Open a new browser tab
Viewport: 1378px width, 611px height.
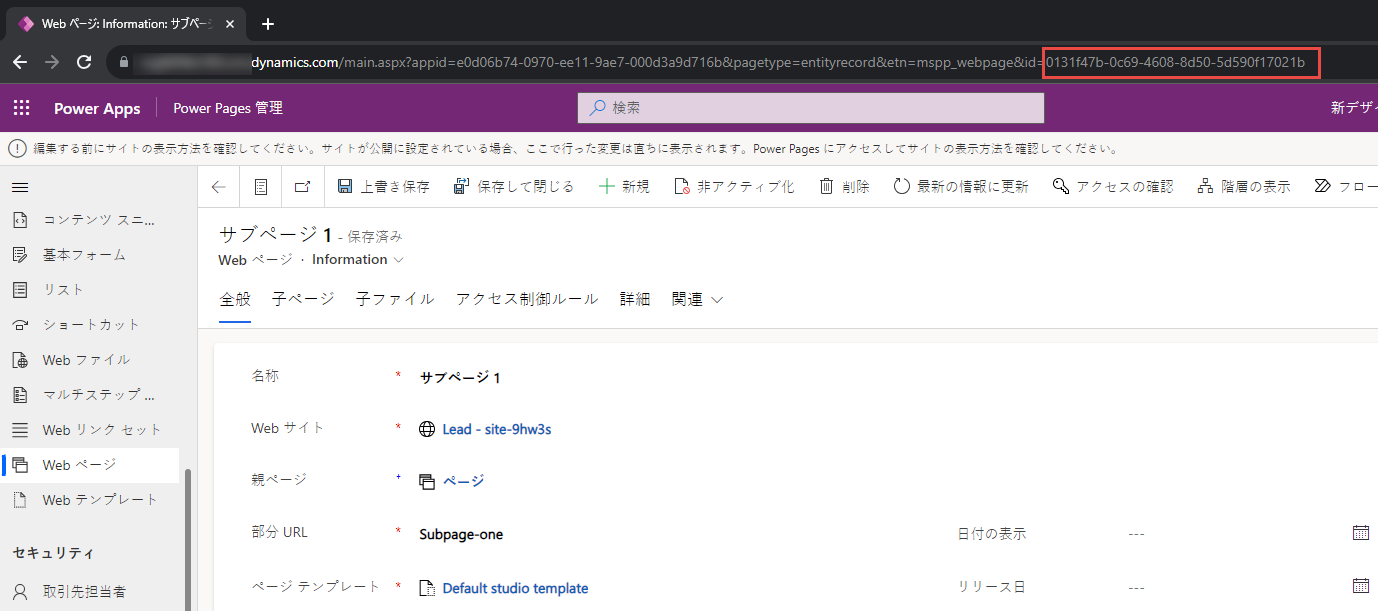tap(267, 24)
